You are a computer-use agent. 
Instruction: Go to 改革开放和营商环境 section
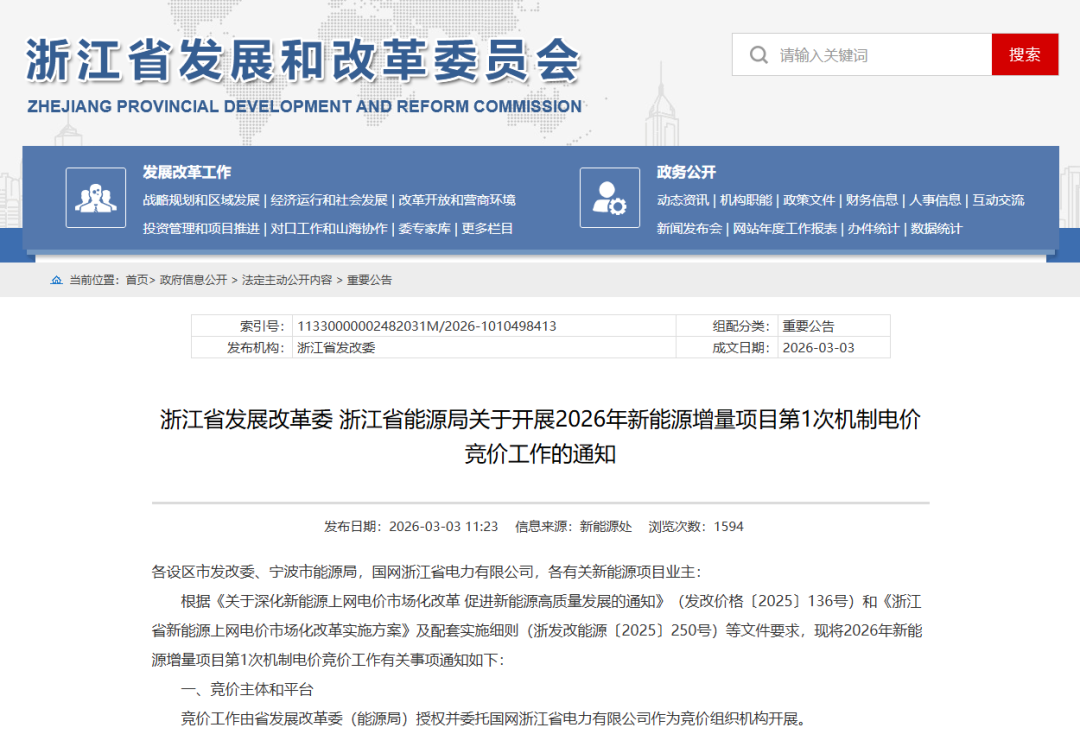457,200
